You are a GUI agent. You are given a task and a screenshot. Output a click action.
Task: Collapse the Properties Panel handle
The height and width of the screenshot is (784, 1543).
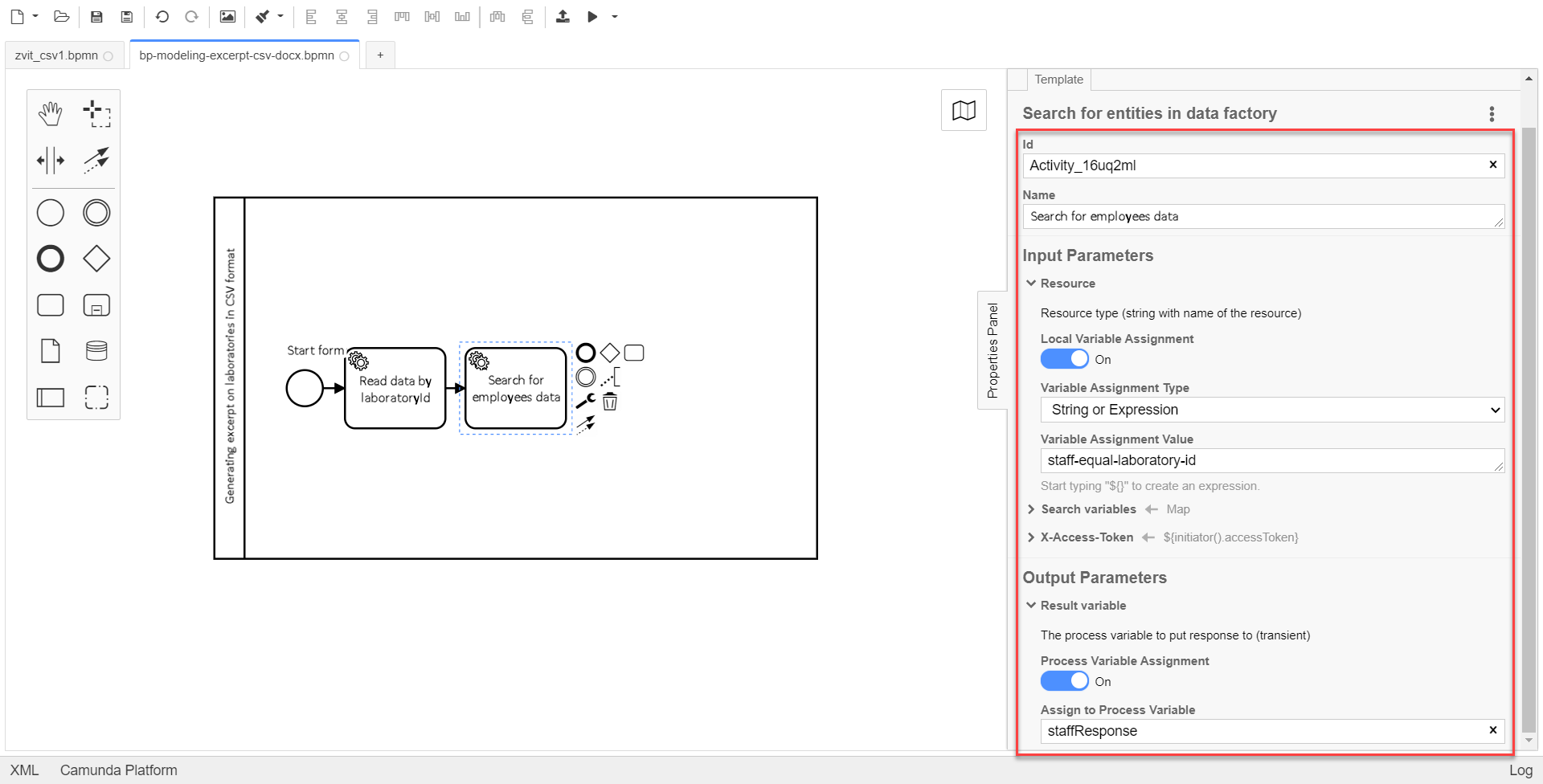[x=993, y=350]
